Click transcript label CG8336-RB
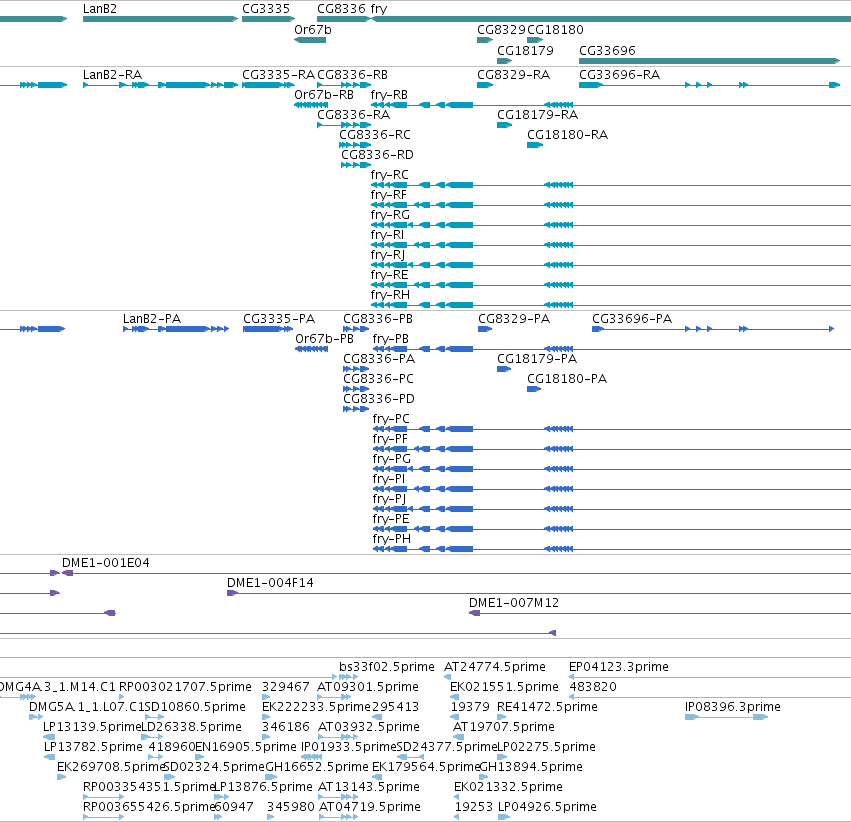The image size is (851, 822). point(352,74)
